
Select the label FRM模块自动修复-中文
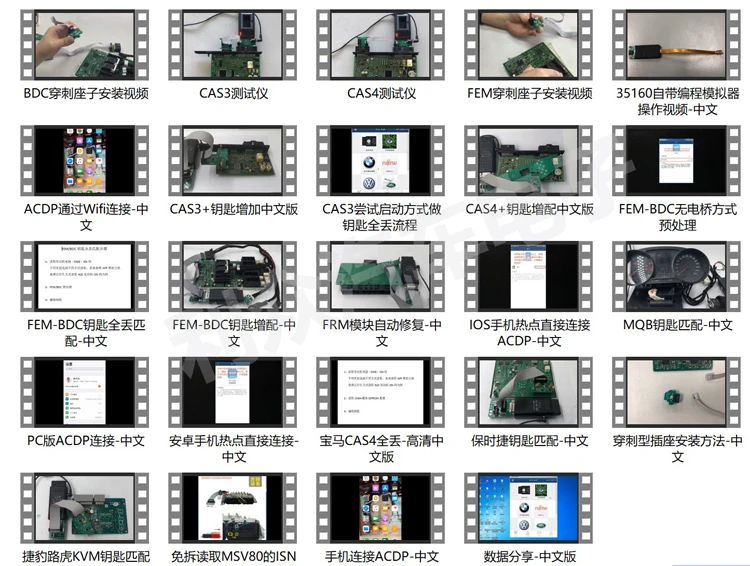(x=381, y=333)
